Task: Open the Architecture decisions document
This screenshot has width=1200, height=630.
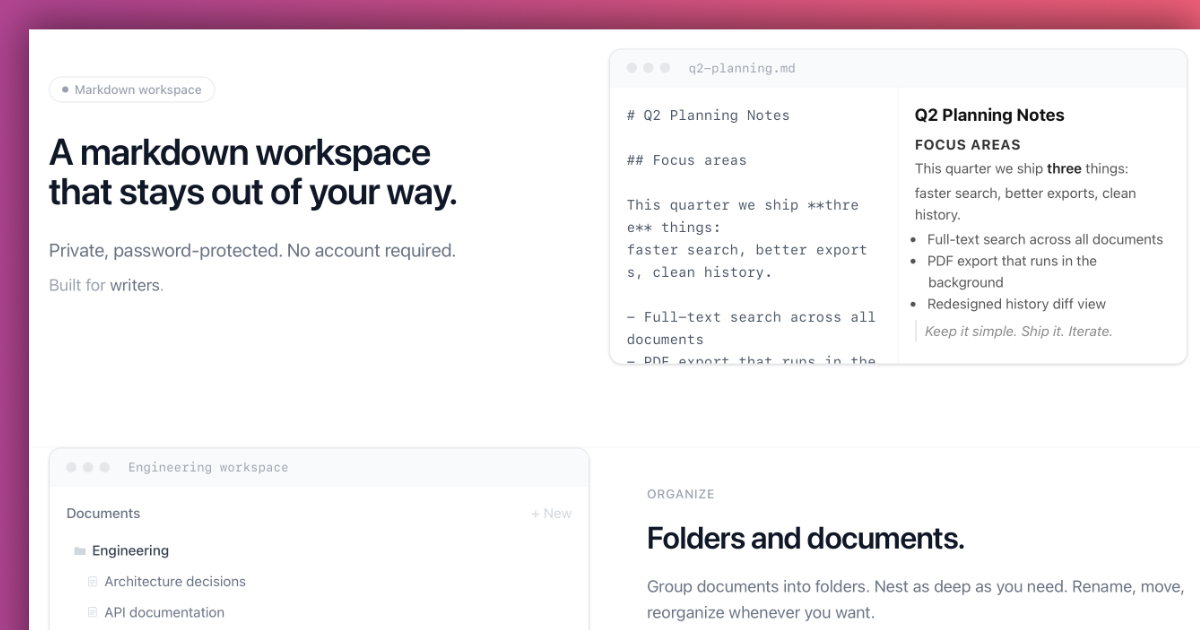Action: click(175, 582)
